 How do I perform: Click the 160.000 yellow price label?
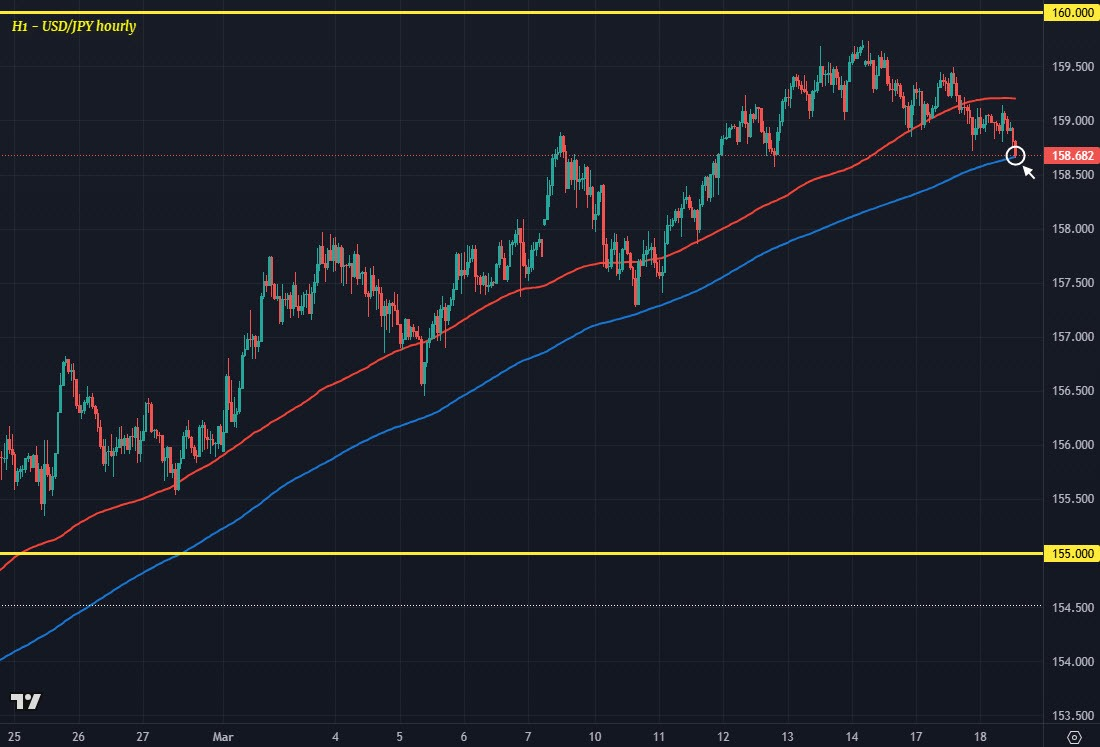tap(1069, 12)
